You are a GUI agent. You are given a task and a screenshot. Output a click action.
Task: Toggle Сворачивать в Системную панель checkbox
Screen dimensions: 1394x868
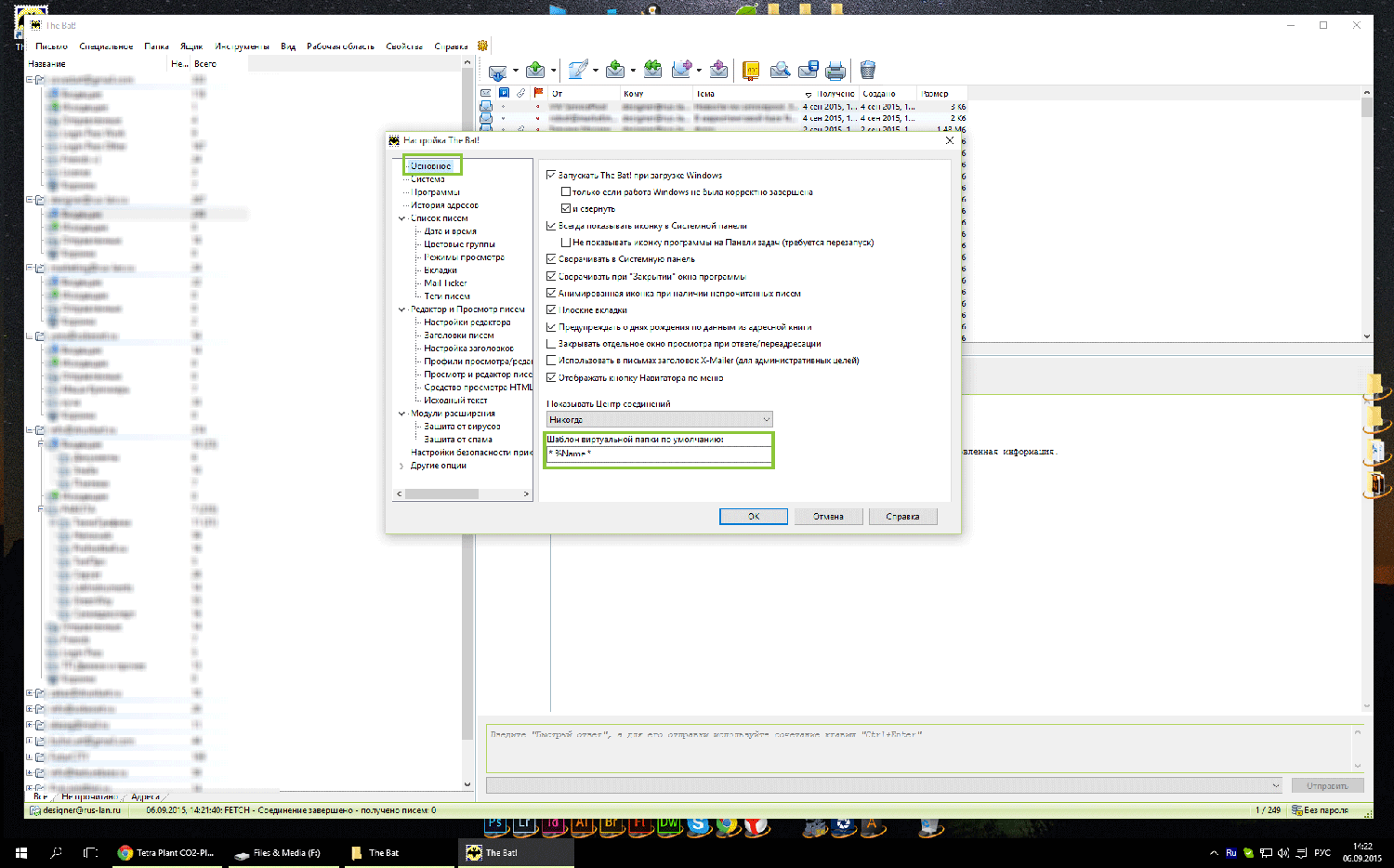[551, 258]
